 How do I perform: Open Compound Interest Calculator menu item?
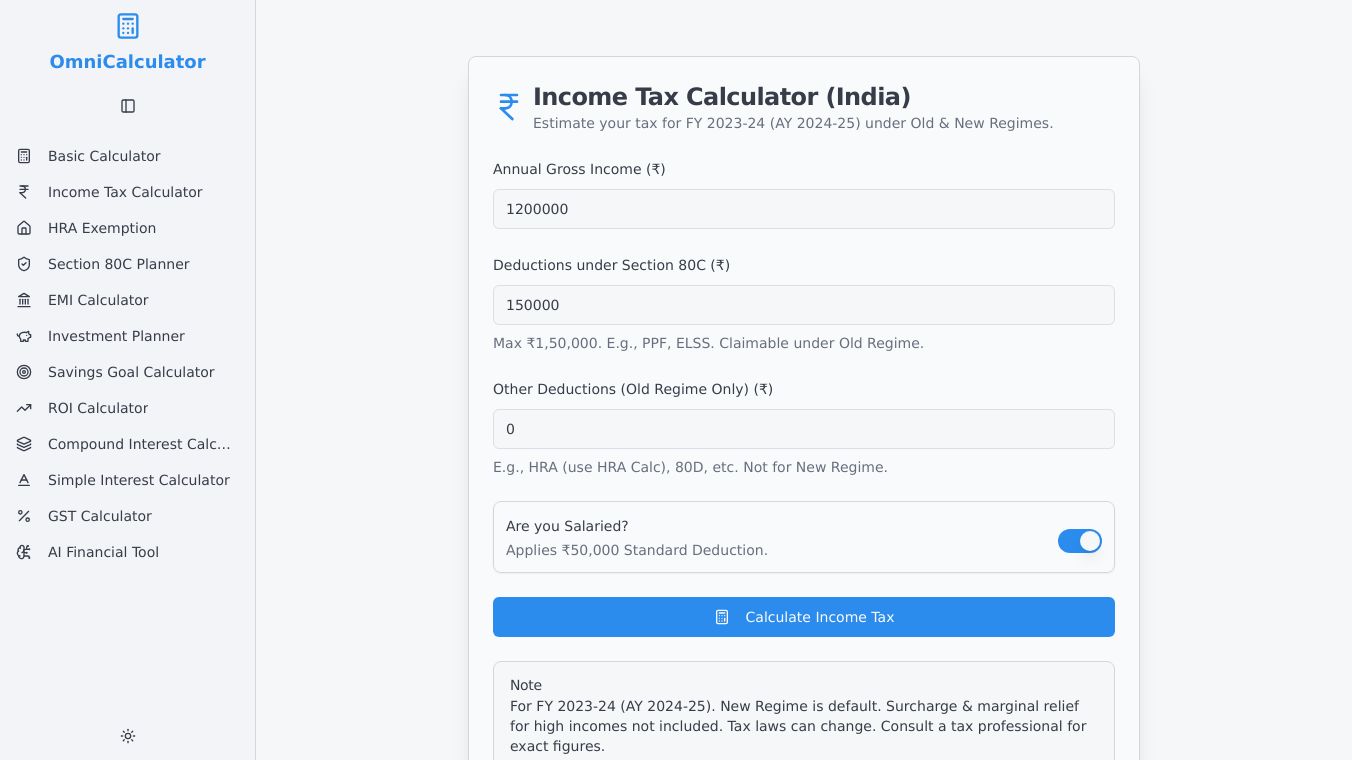click(139, 444)
